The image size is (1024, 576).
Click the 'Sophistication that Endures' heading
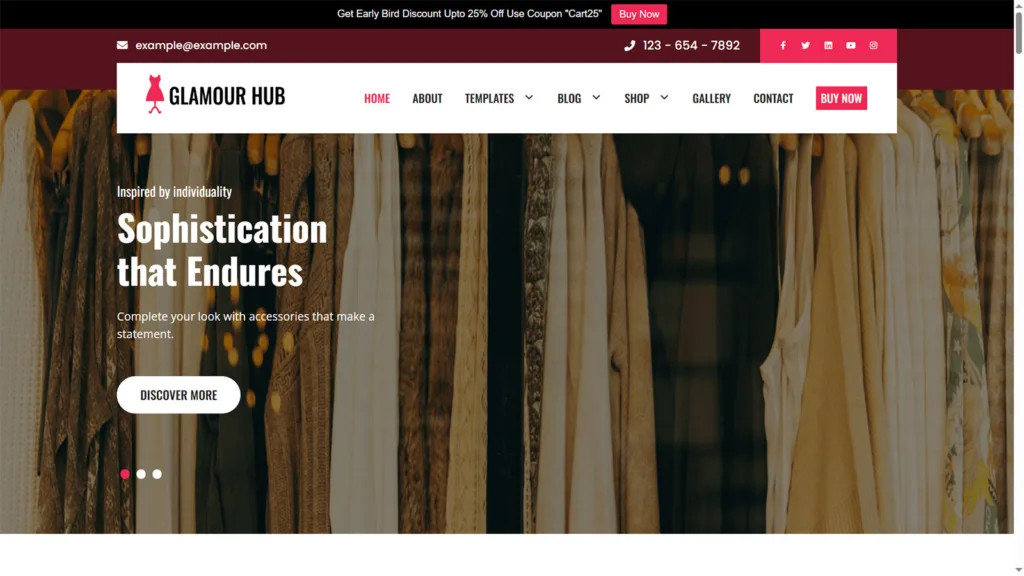tap(222, 249)
